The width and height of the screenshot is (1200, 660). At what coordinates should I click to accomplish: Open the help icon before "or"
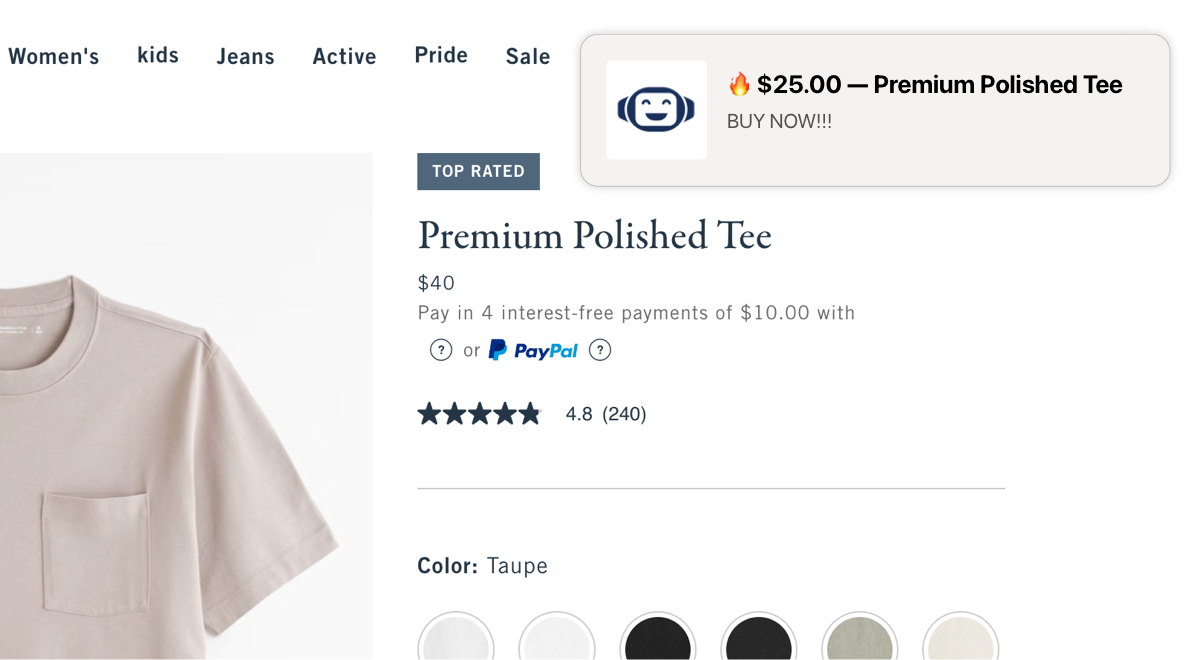pyautogui.click(x=441, y=350)
